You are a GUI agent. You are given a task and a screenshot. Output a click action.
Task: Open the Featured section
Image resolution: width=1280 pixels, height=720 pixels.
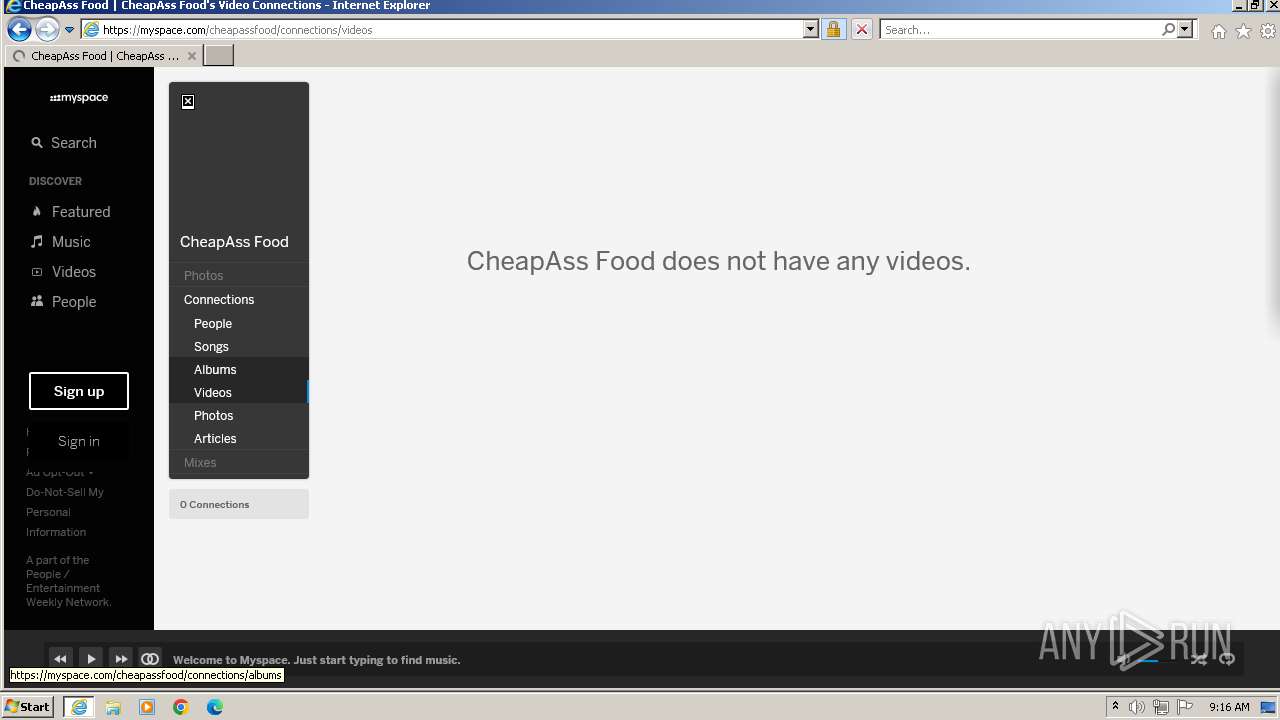[81, 212]
